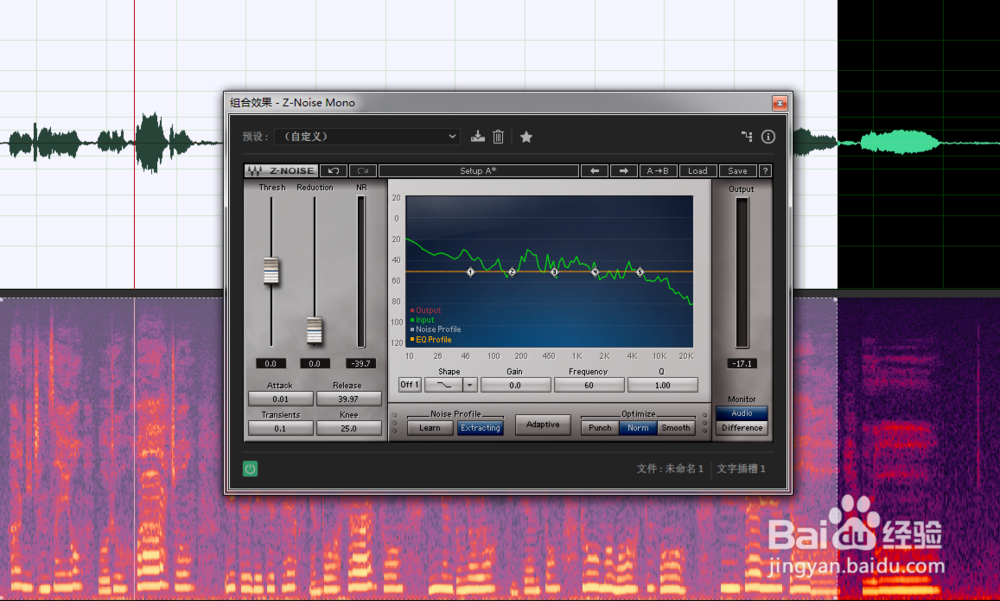
Task: Click the Waves Z-NOISE logo
Action: pyautogui.click(x=281, y=171)
